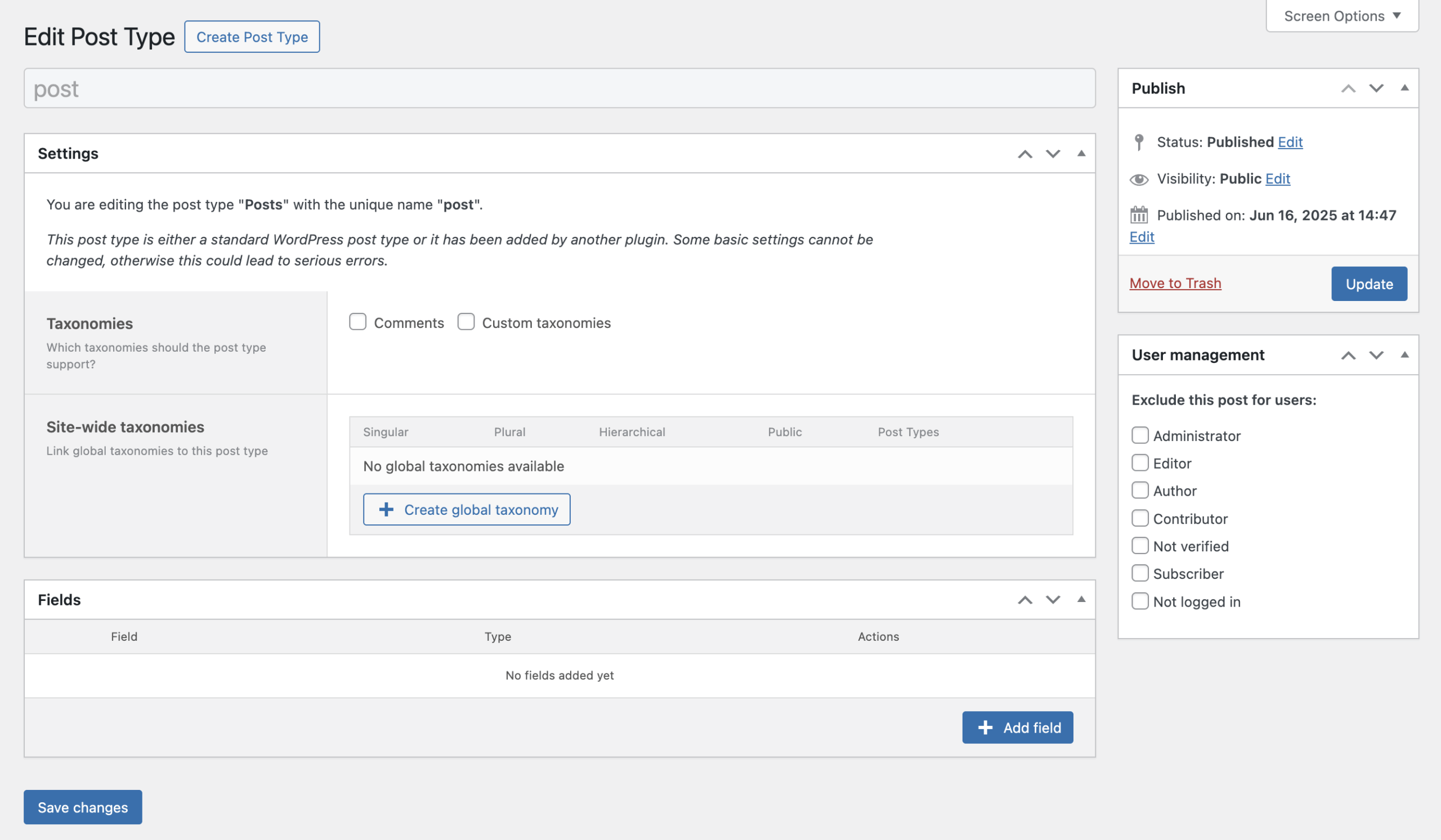Click the Update button
1441x840 pixels.
point(1369,284)
